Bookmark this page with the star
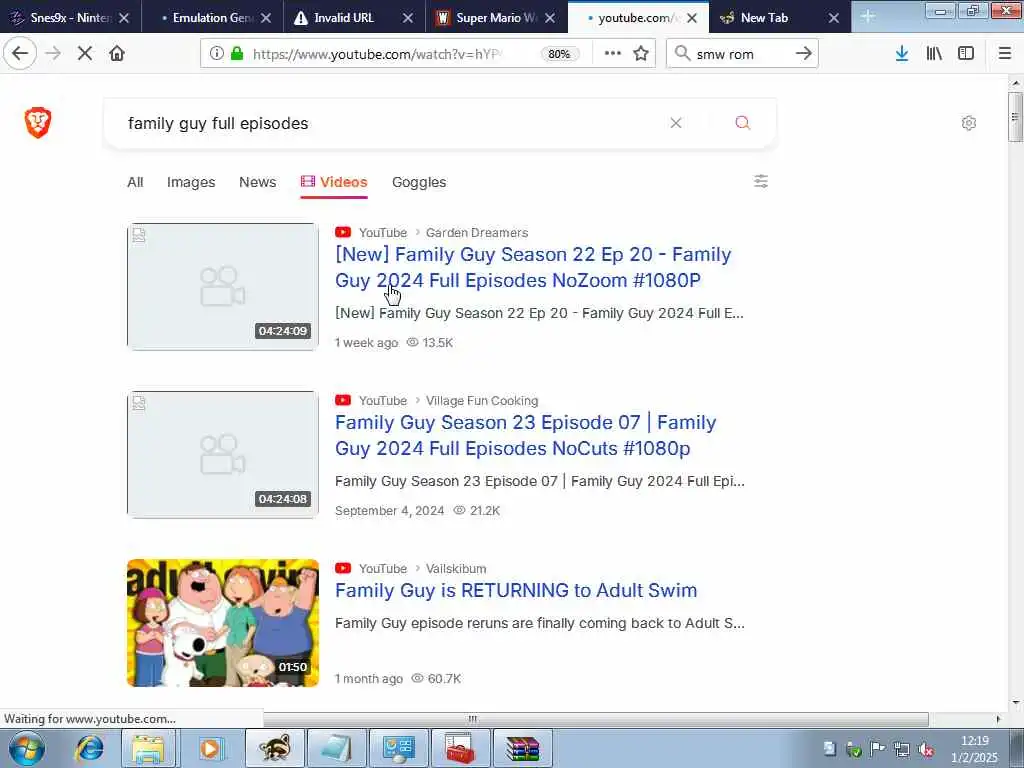 (641, 54)
